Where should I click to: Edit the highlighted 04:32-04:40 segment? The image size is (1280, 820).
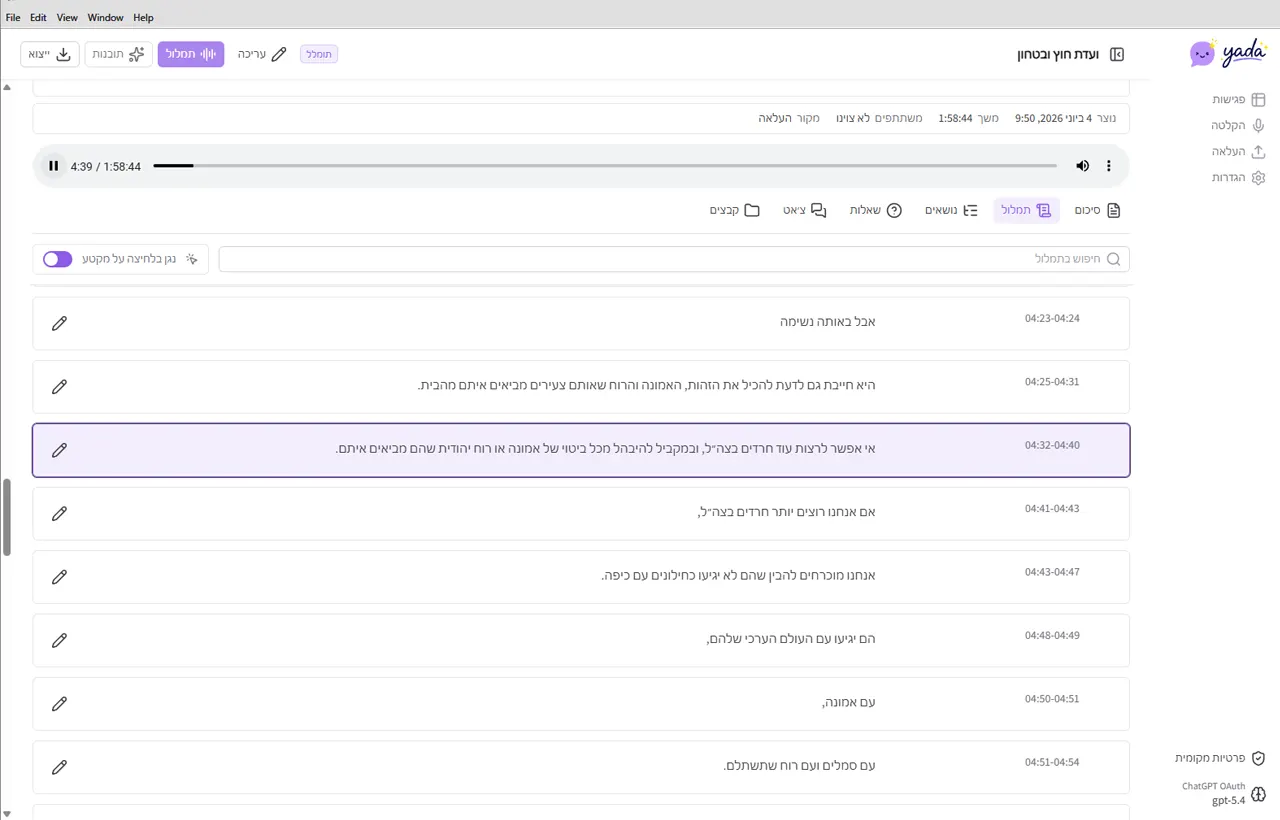(x=59, y=450)
